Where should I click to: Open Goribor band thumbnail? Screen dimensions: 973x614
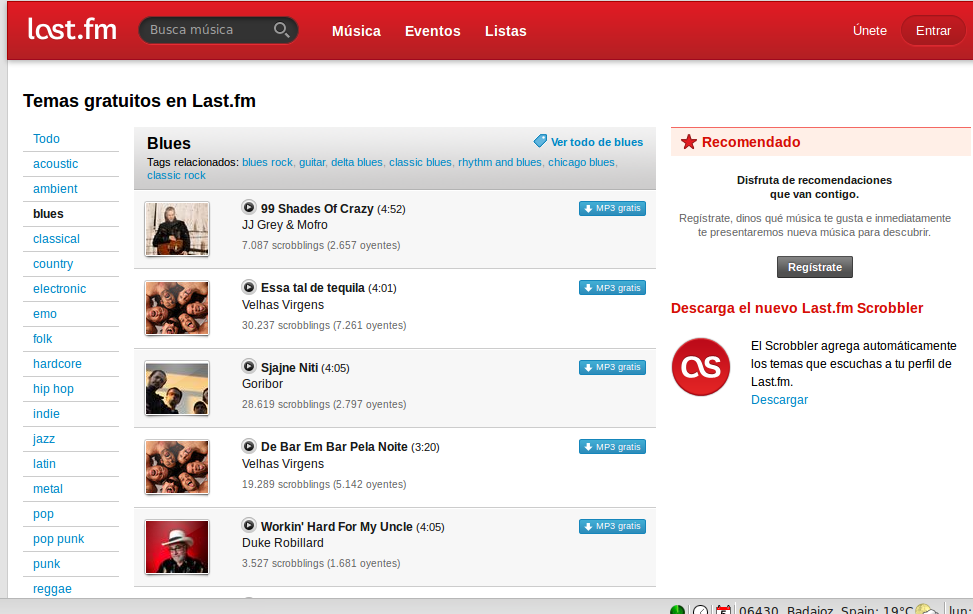click(x=177, y=388)
